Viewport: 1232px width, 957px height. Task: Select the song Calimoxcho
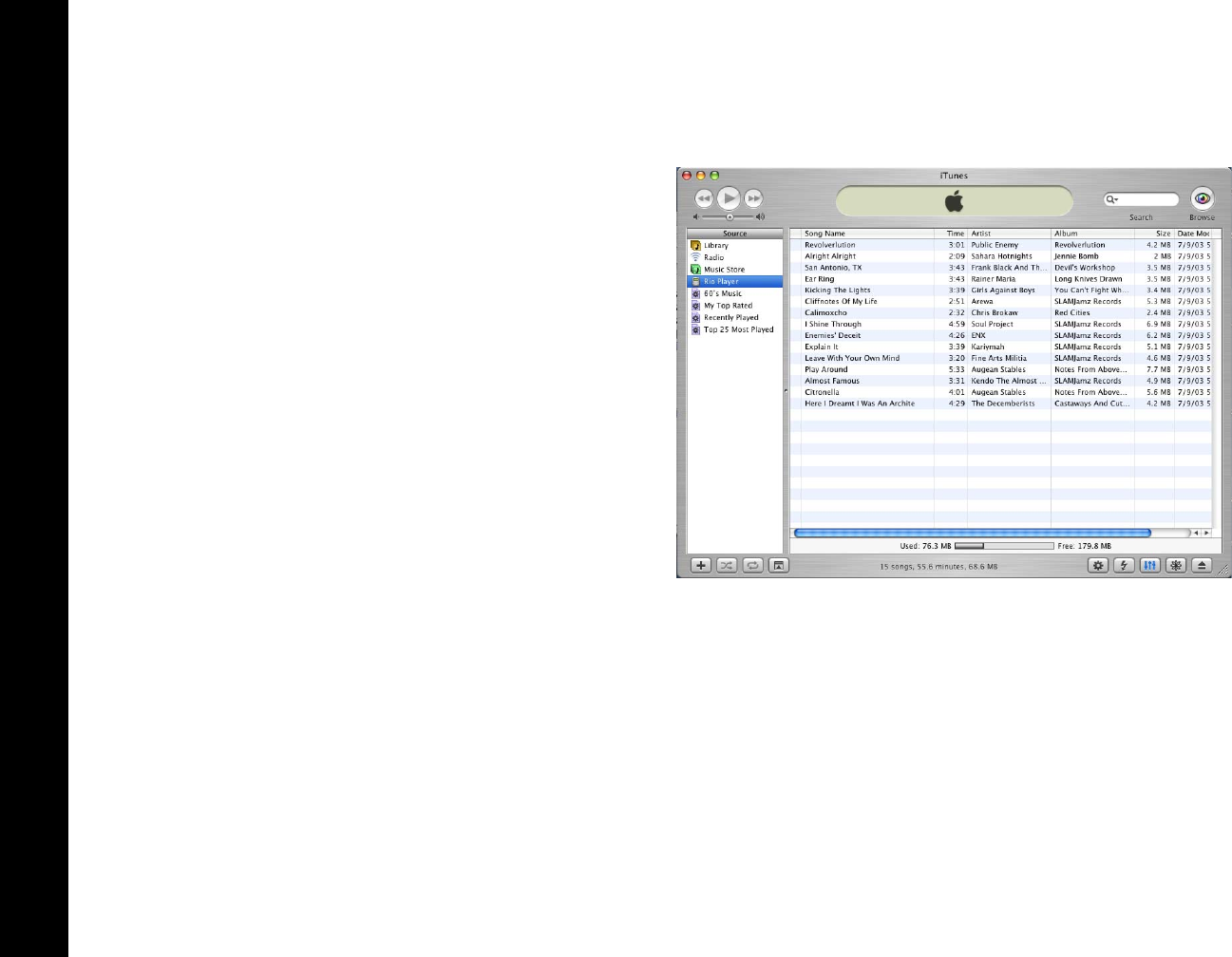tap(825, 313)
